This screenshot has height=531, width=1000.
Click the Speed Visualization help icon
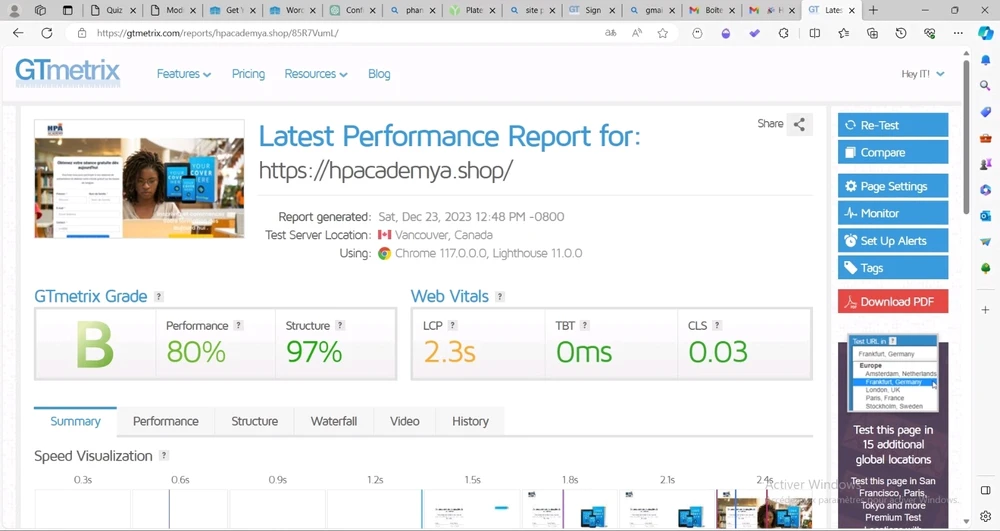[x=164, y=456]
